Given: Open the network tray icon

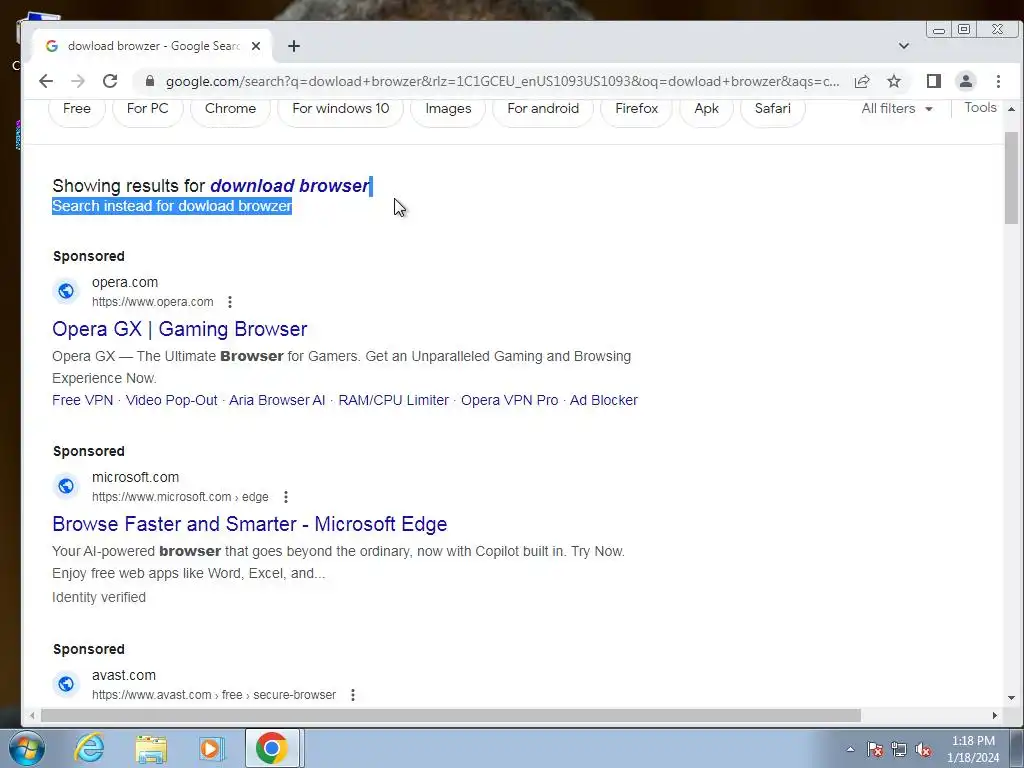Looking at the screenshot, I should tap(899, 749).
